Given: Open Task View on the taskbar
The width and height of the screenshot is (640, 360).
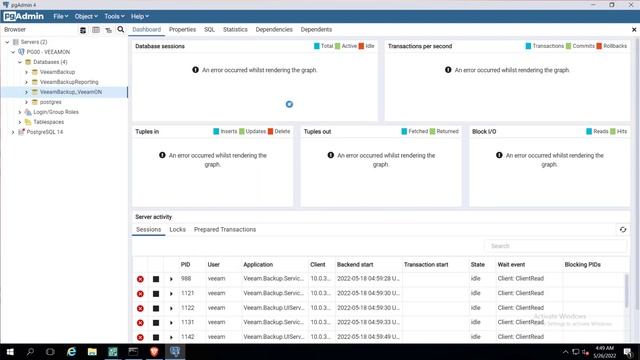Looking at the screenshot, I should pyautogui.click(x=50, y=351).
